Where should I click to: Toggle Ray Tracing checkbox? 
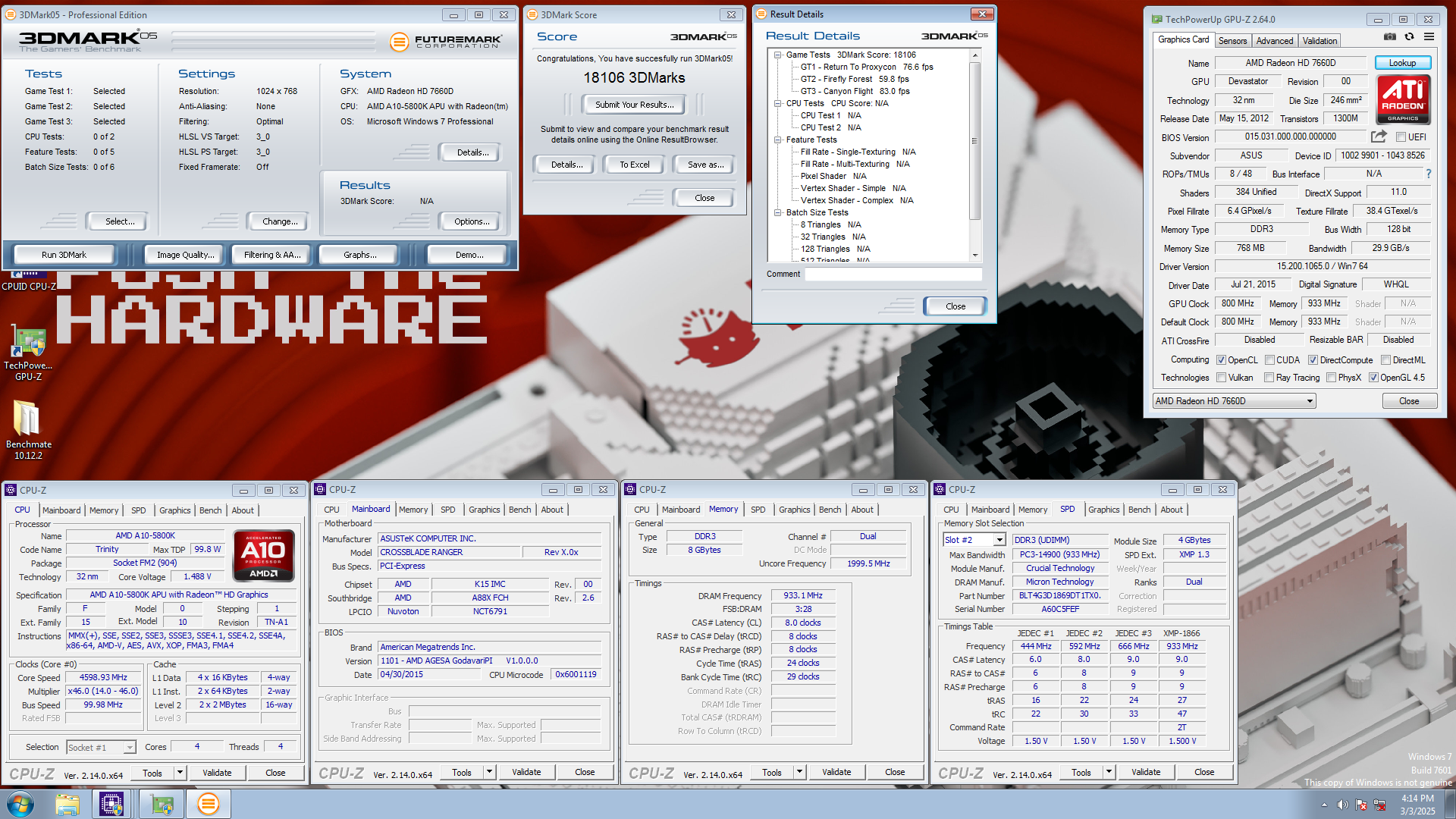[1269, 378]
